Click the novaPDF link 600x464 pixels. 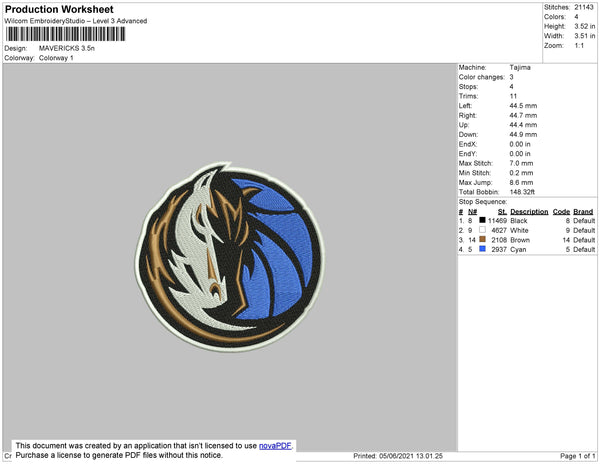pyautogui.click(x=275, y=446)
